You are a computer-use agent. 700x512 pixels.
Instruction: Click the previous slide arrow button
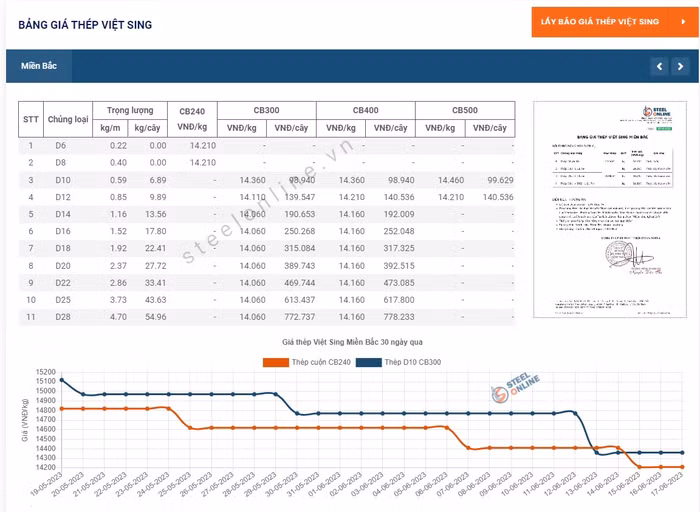click(659, 66)
